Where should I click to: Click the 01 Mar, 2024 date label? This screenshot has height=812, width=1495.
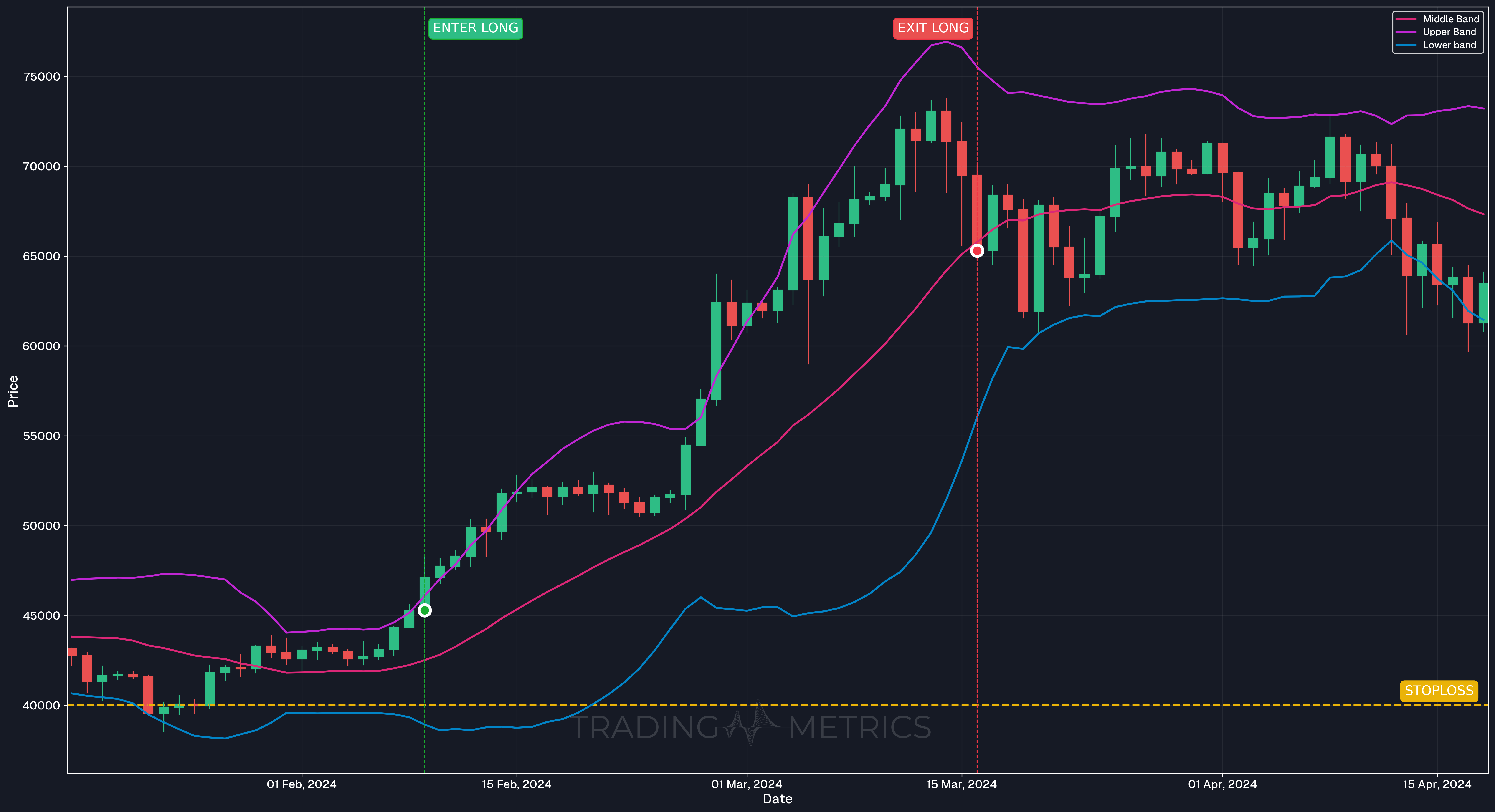pos(747,784)
